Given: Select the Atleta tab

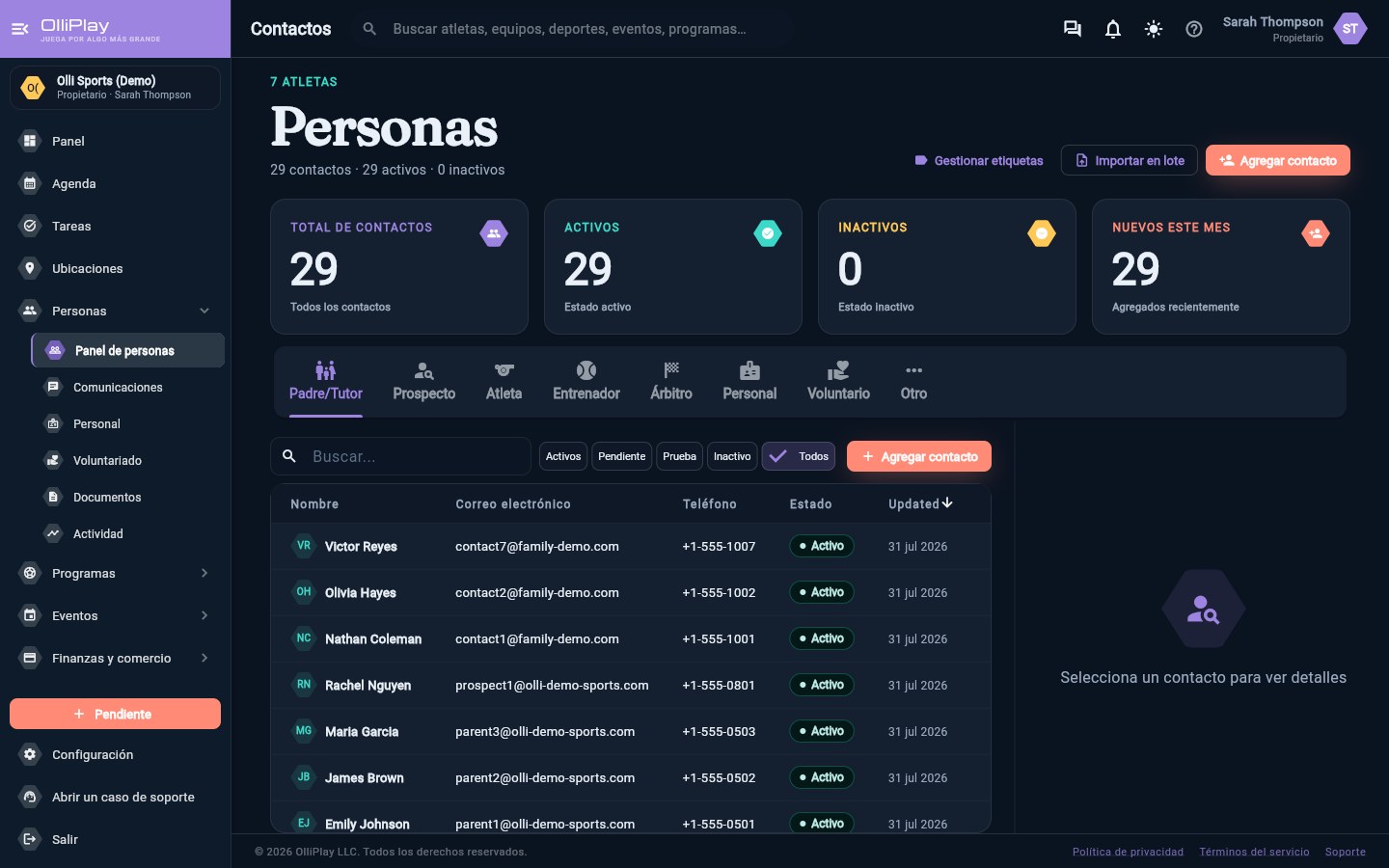Looking at the screenshot, I should coord(504,382).
